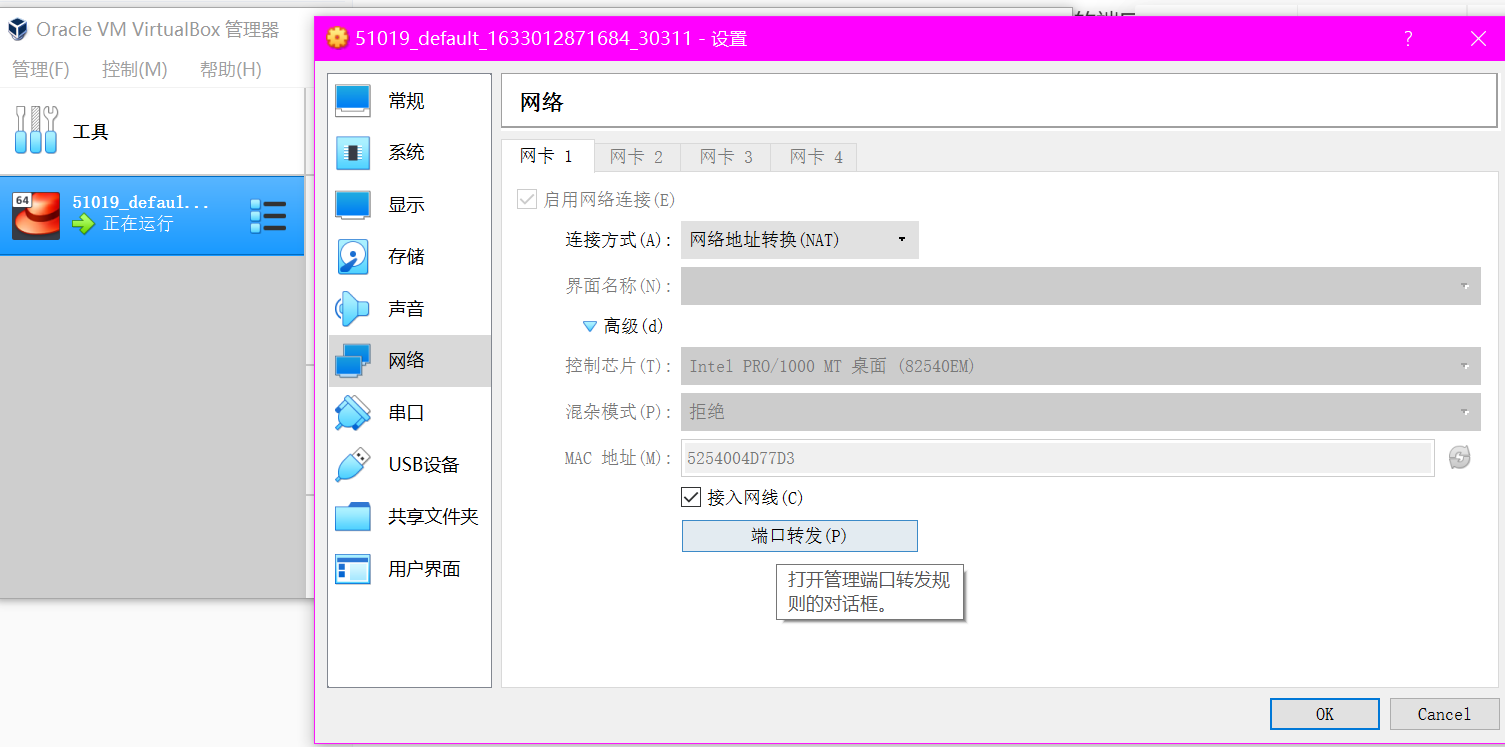Select the 常规 label in settings list

(x=406, y=101)
